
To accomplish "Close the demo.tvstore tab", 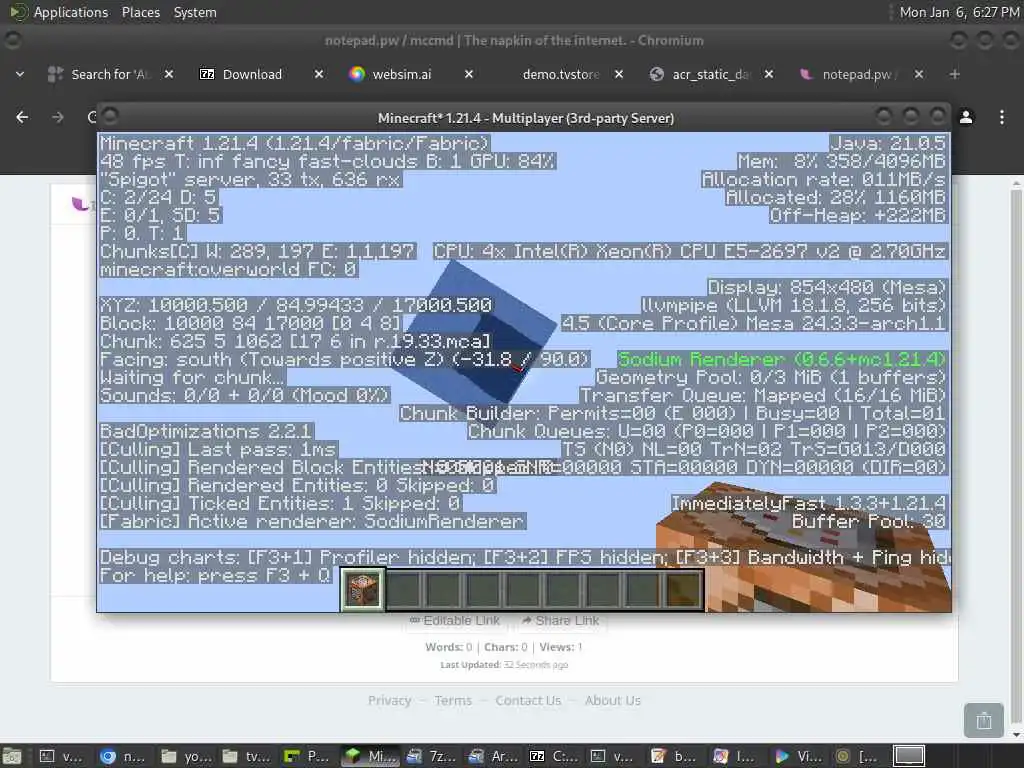I will click(619, 74).
